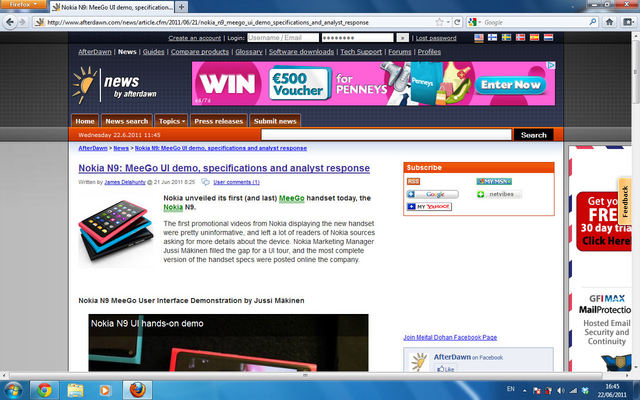
Task: Click the volume speaker tray icon
Action: pos(561,391)
